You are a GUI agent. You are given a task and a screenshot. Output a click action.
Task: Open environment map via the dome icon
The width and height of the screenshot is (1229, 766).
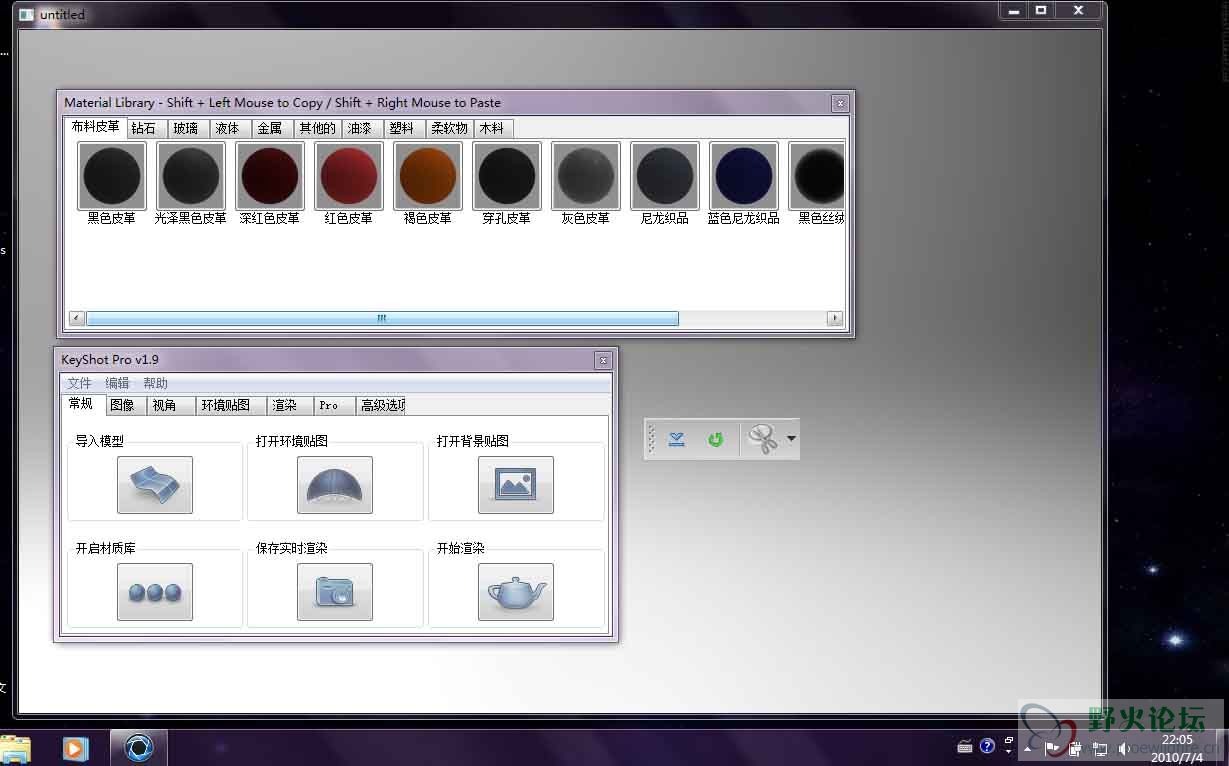[x=334, y=485]
